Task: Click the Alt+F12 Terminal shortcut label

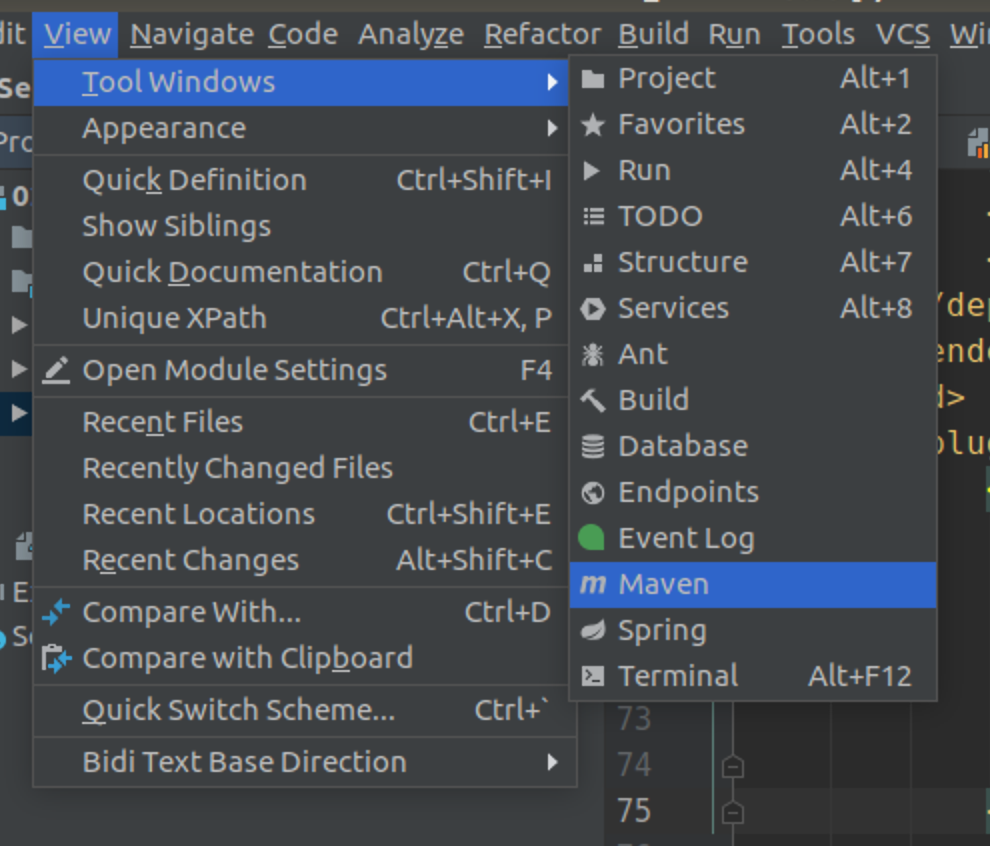Action: pyautogui.click(x=860, y=677)
